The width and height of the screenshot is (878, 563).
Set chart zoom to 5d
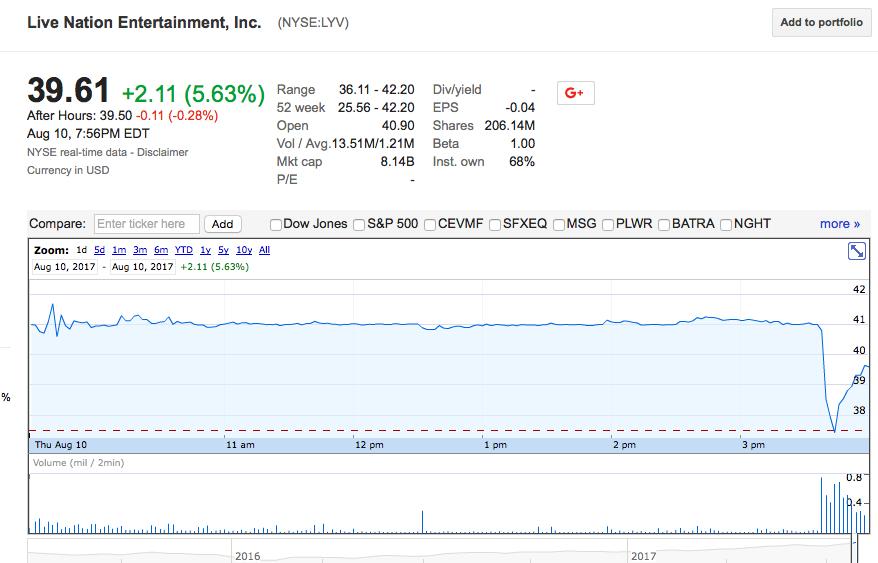pyautogui.click(x=99, y=250)
